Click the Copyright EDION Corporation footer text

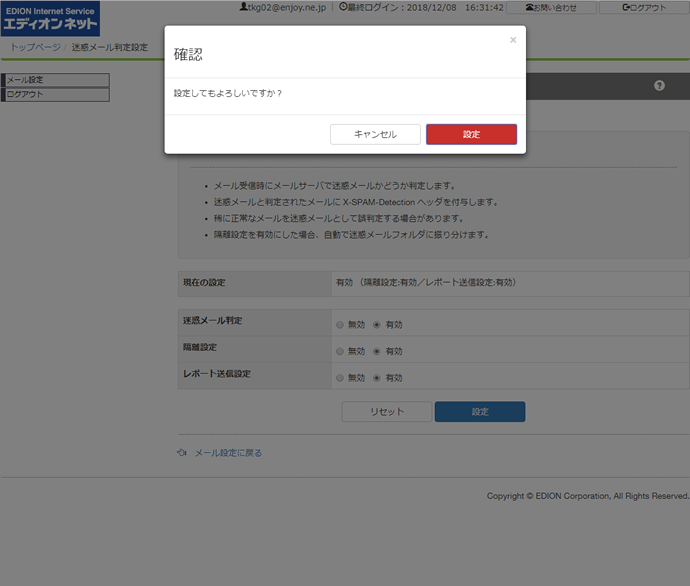588,496
